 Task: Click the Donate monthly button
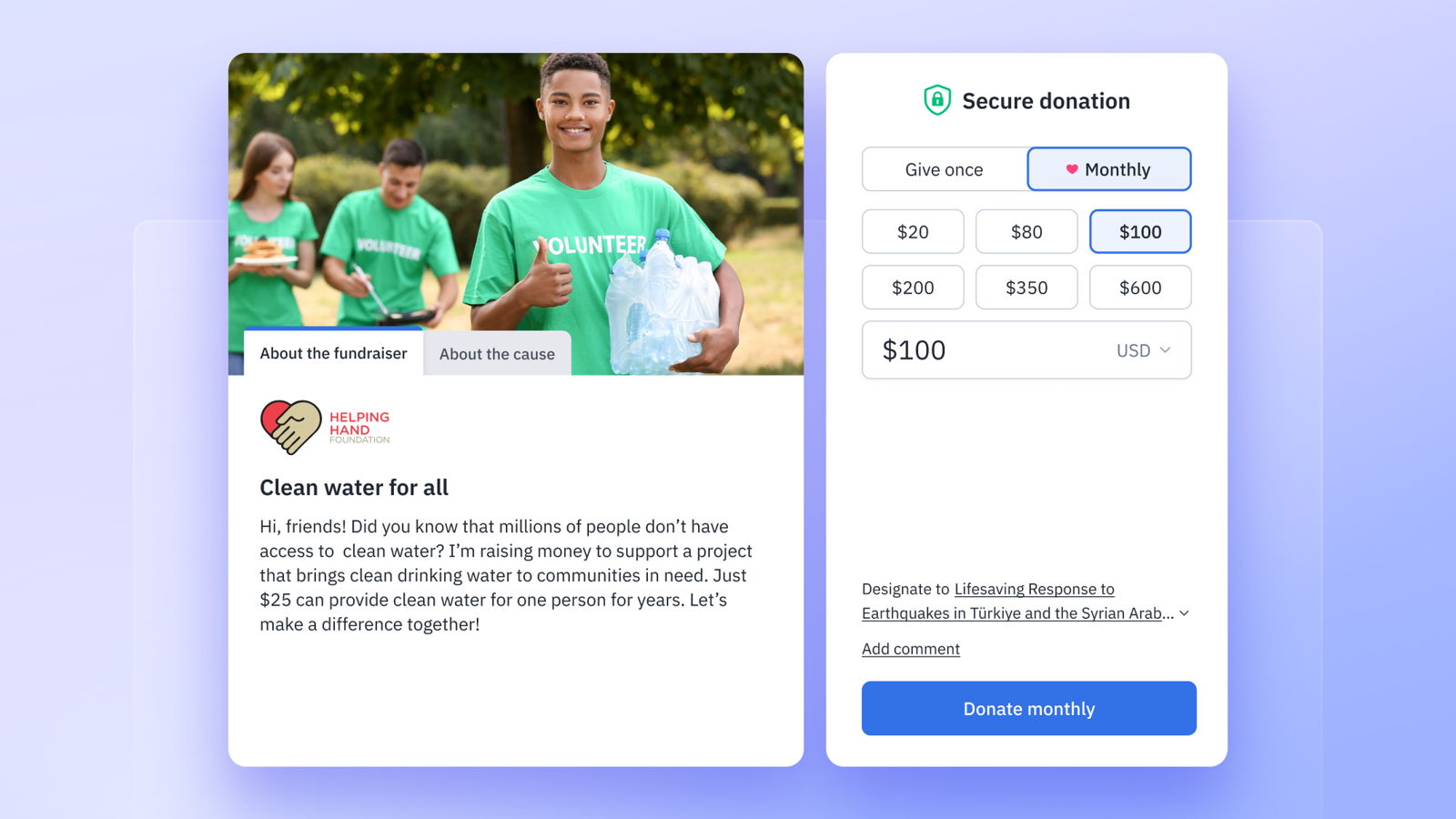pos(1029,709)
